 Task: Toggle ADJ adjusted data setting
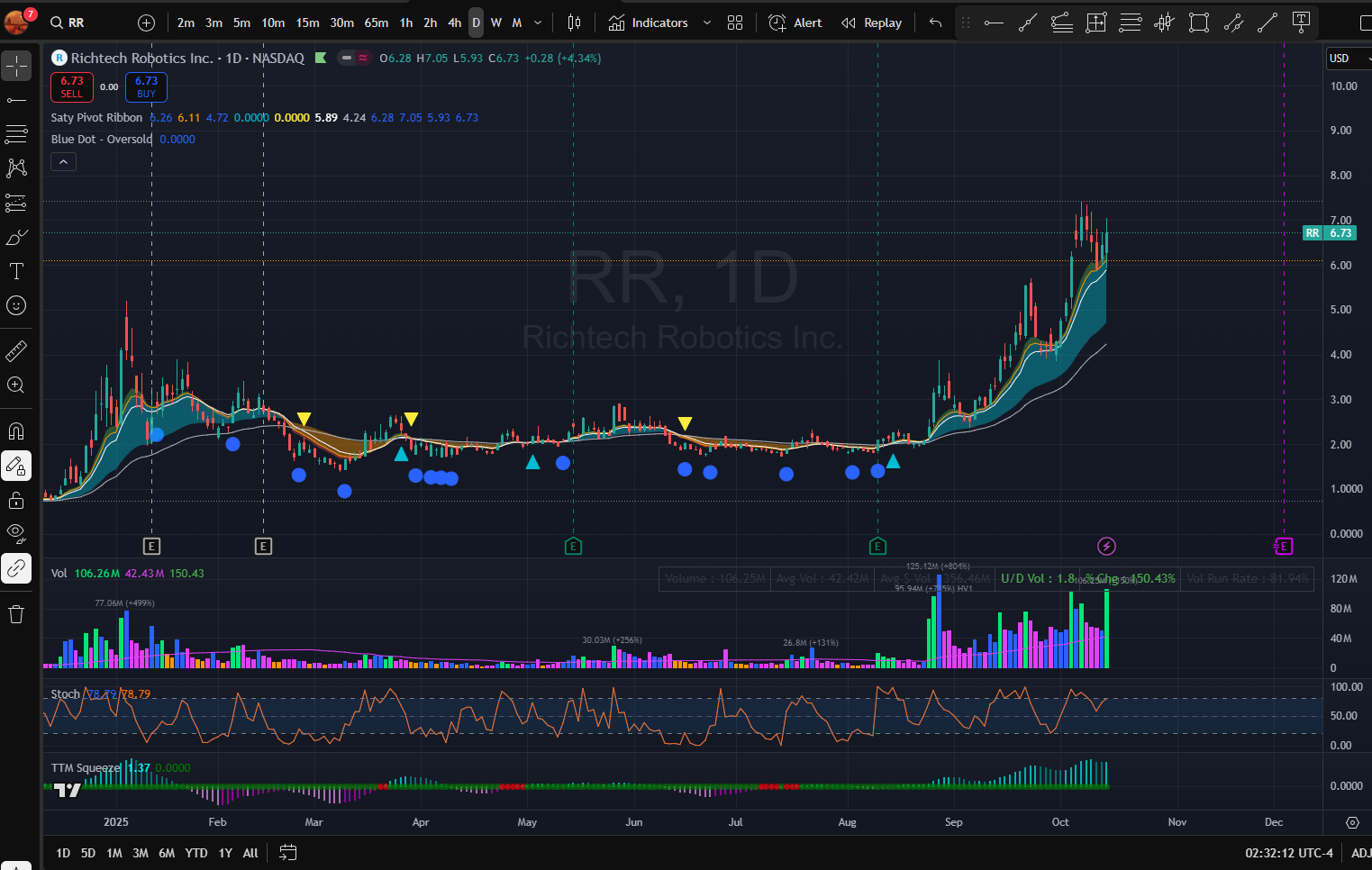pos(1359,853)
